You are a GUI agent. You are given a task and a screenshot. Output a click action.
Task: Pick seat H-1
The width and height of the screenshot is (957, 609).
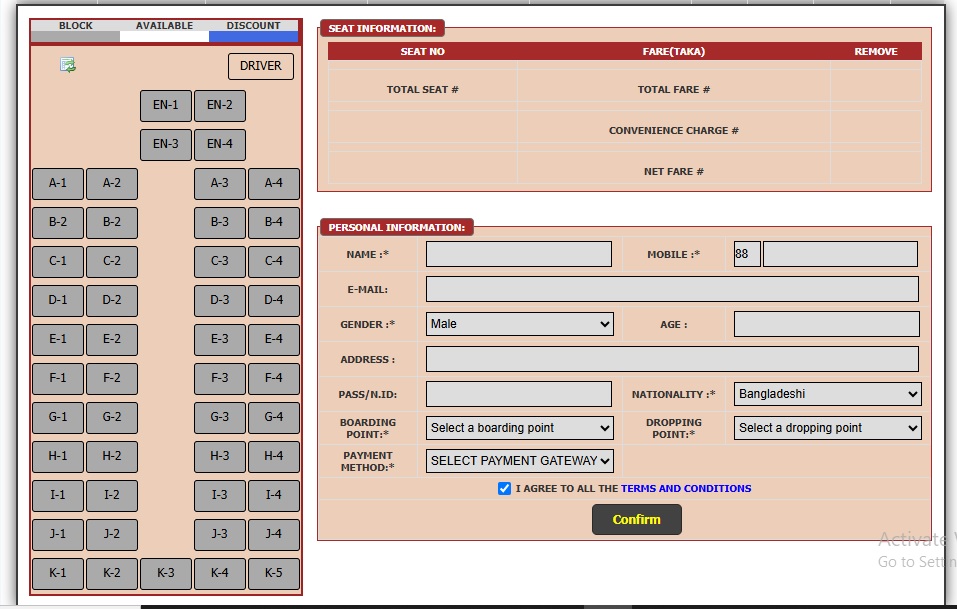58,457
